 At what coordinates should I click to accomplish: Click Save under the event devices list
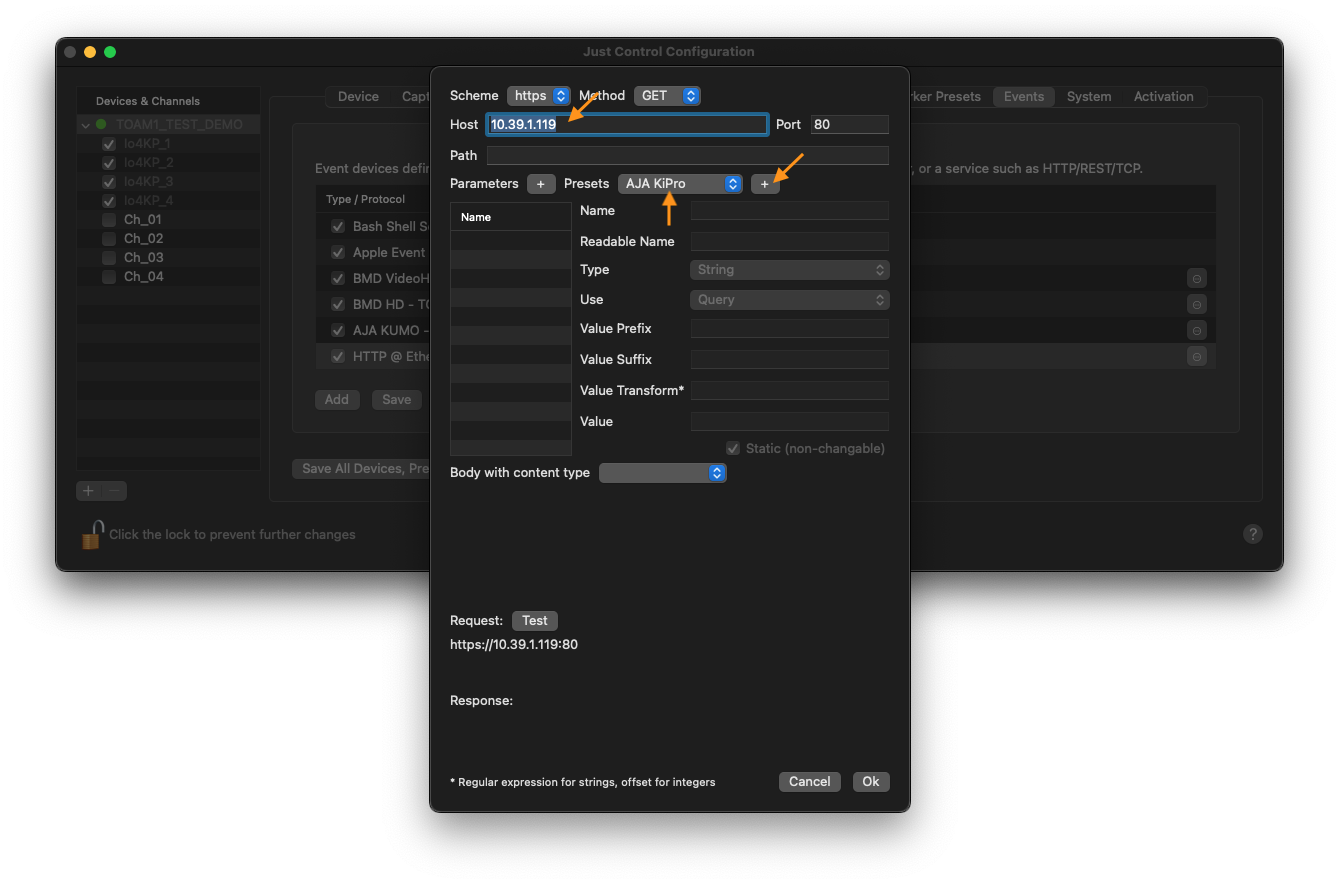(397, 399)
